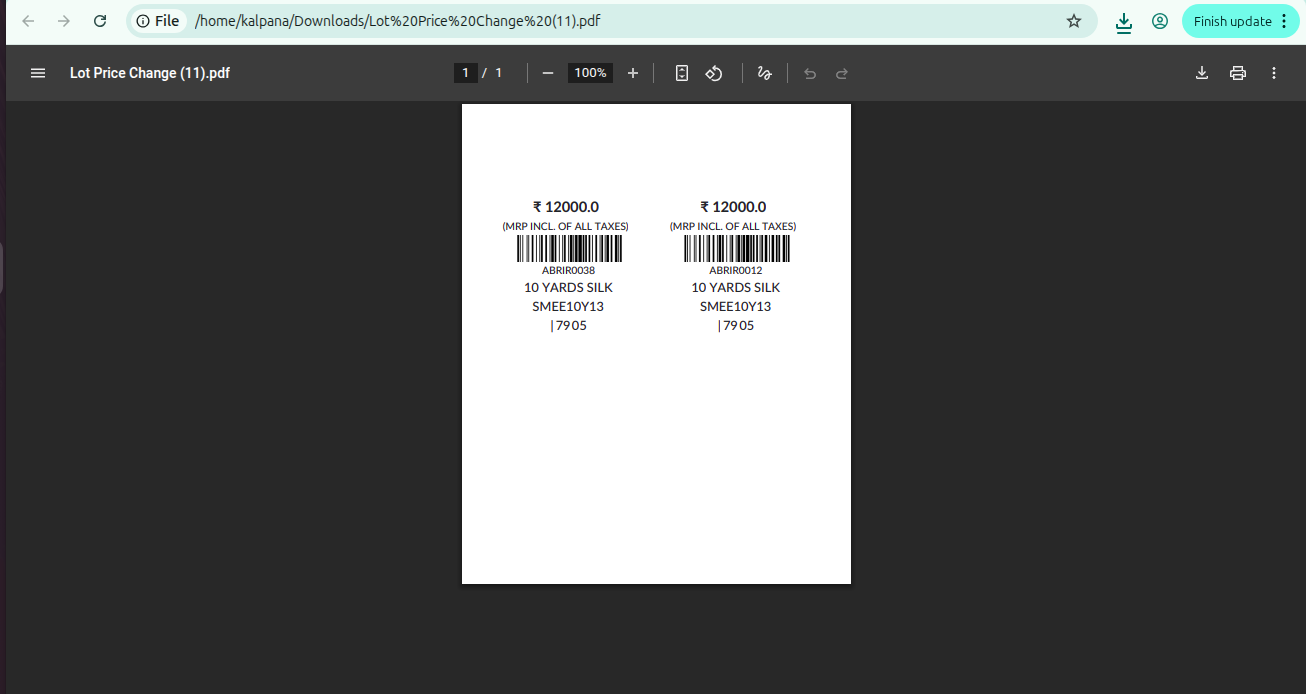Click the ₹ 12000.0 price above ABRIR0012
1306x694 pixels.
tap(733, 207)
